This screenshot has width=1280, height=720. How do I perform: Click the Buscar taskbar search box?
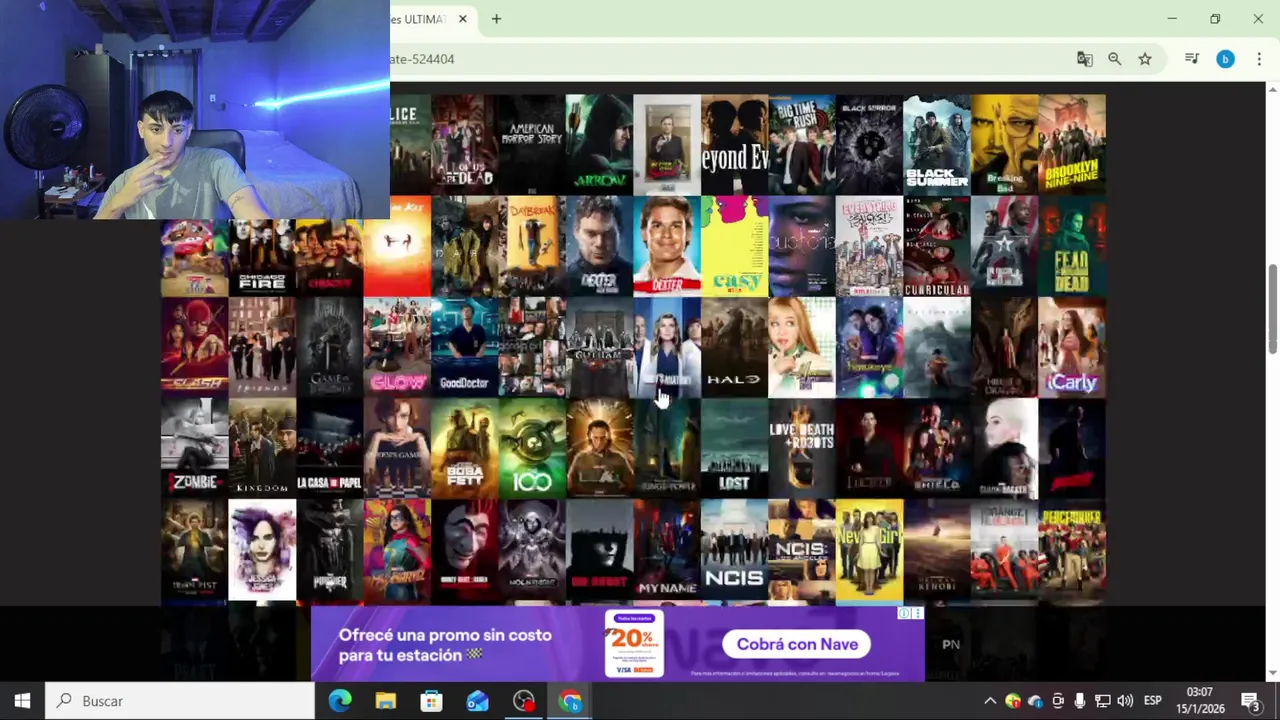pos(180,701)
